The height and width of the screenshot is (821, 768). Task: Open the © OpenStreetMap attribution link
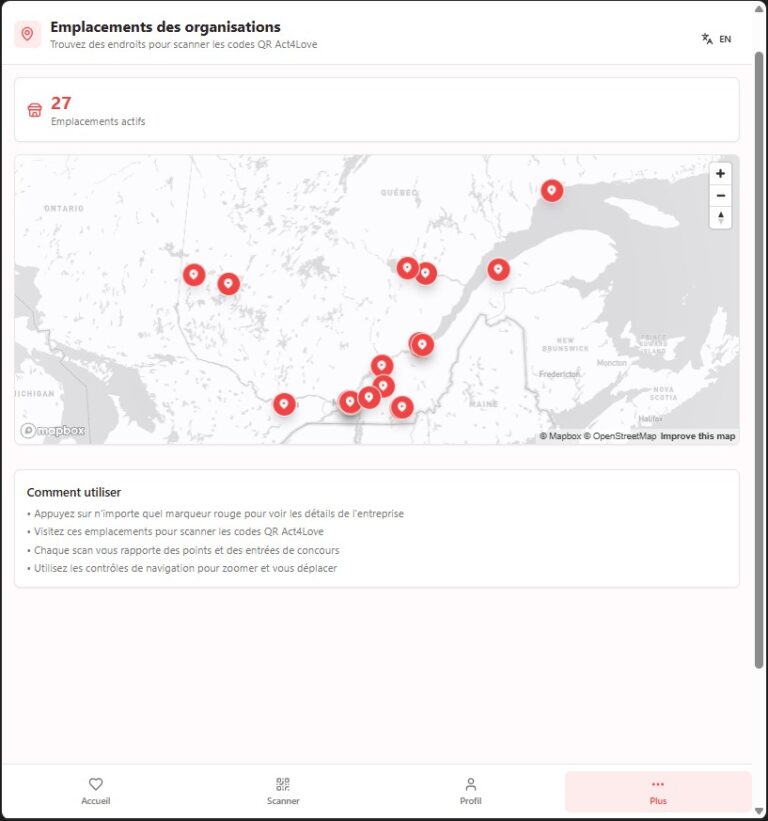620,436
